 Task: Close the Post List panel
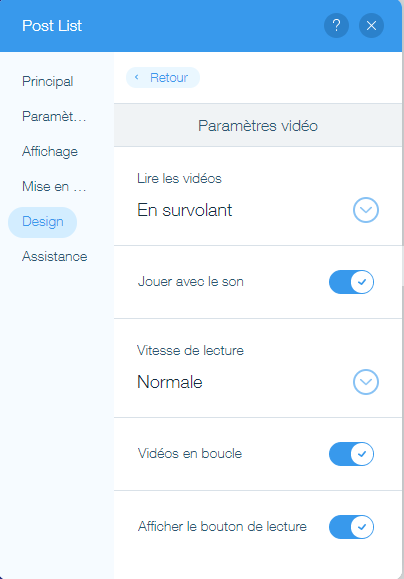click(x=371, y=25)
